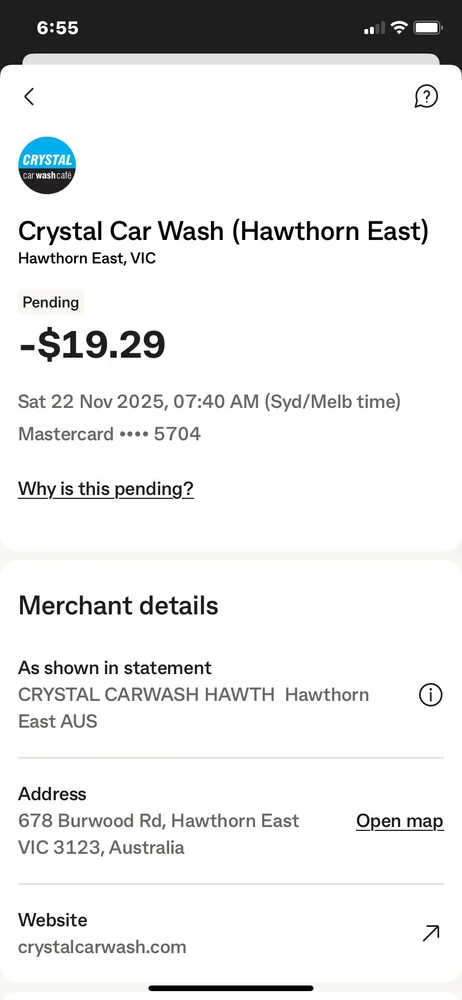
Task: Tap the info icon beside statement name
Action: tap(431, 695)
